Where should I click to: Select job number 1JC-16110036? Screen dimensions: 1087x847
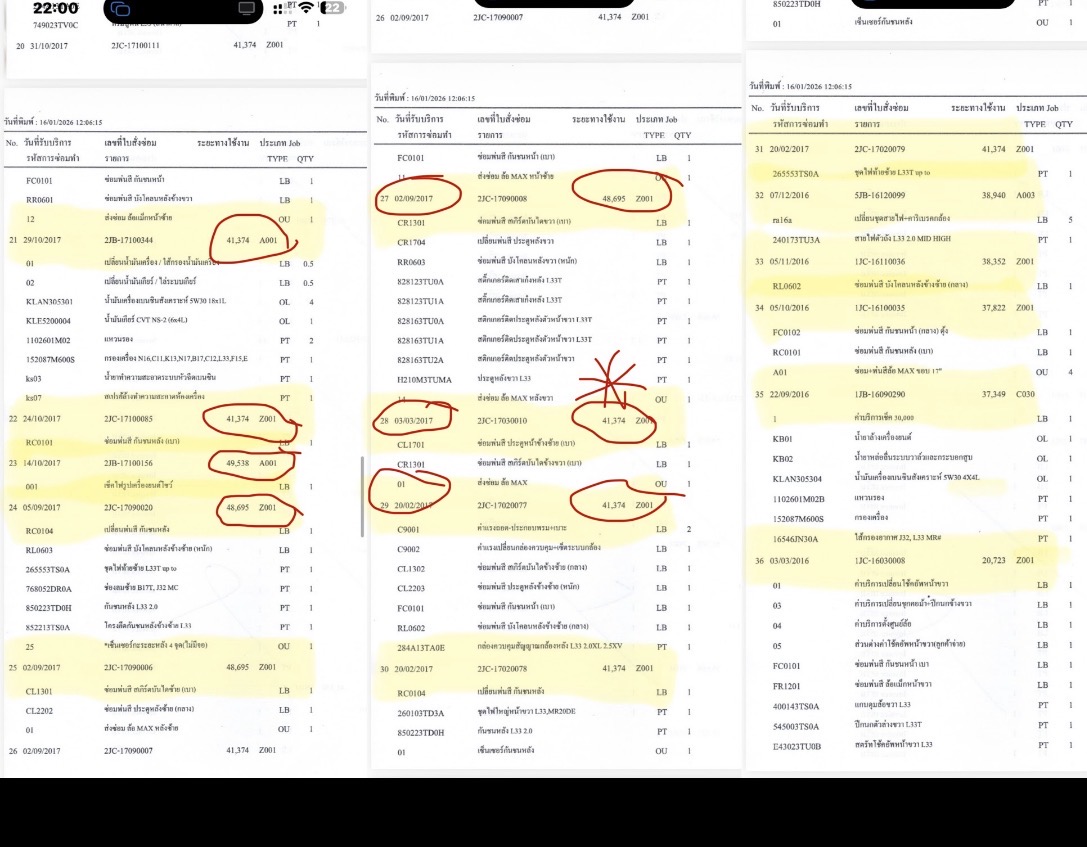[880, 261]
